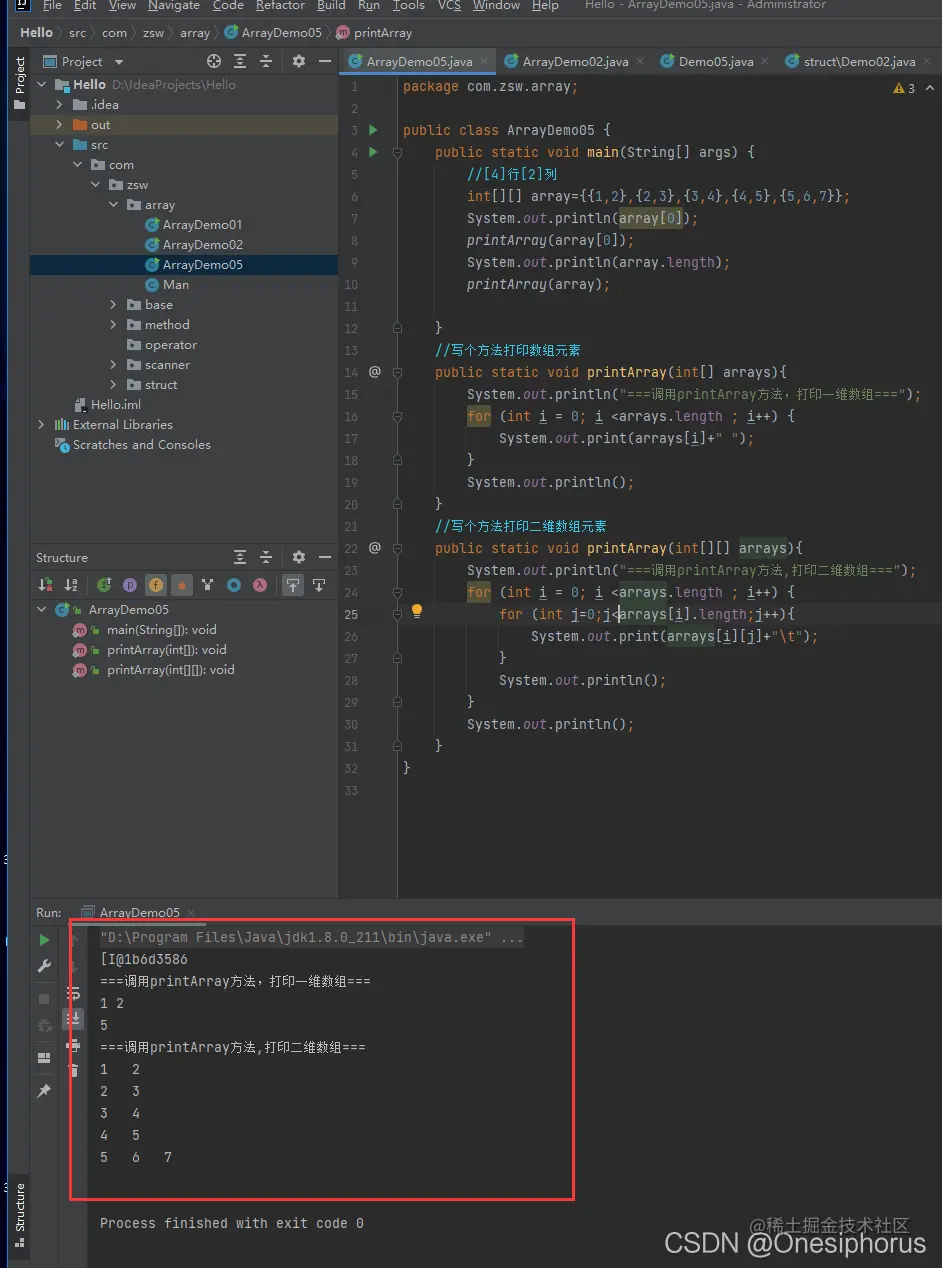This screenshot has height=1268, width=942.
Task: Click green Rerun icon in Run panel
Action: tap(44, 940)
